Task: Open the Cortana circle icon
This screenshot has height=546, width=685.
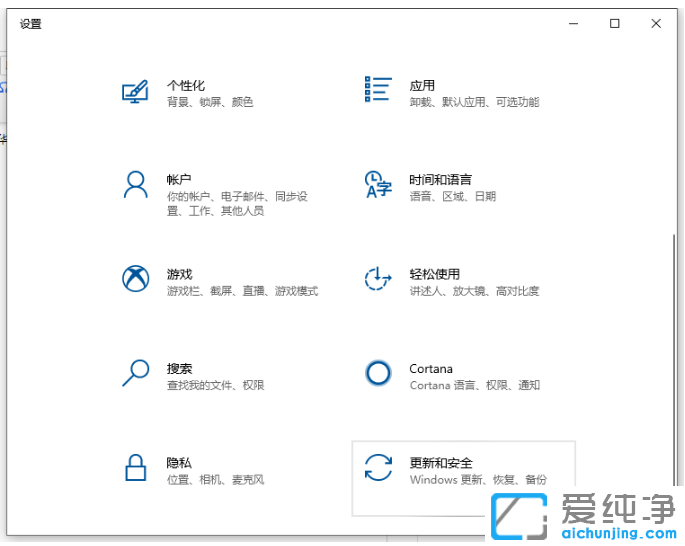Action: pos(378,373)
